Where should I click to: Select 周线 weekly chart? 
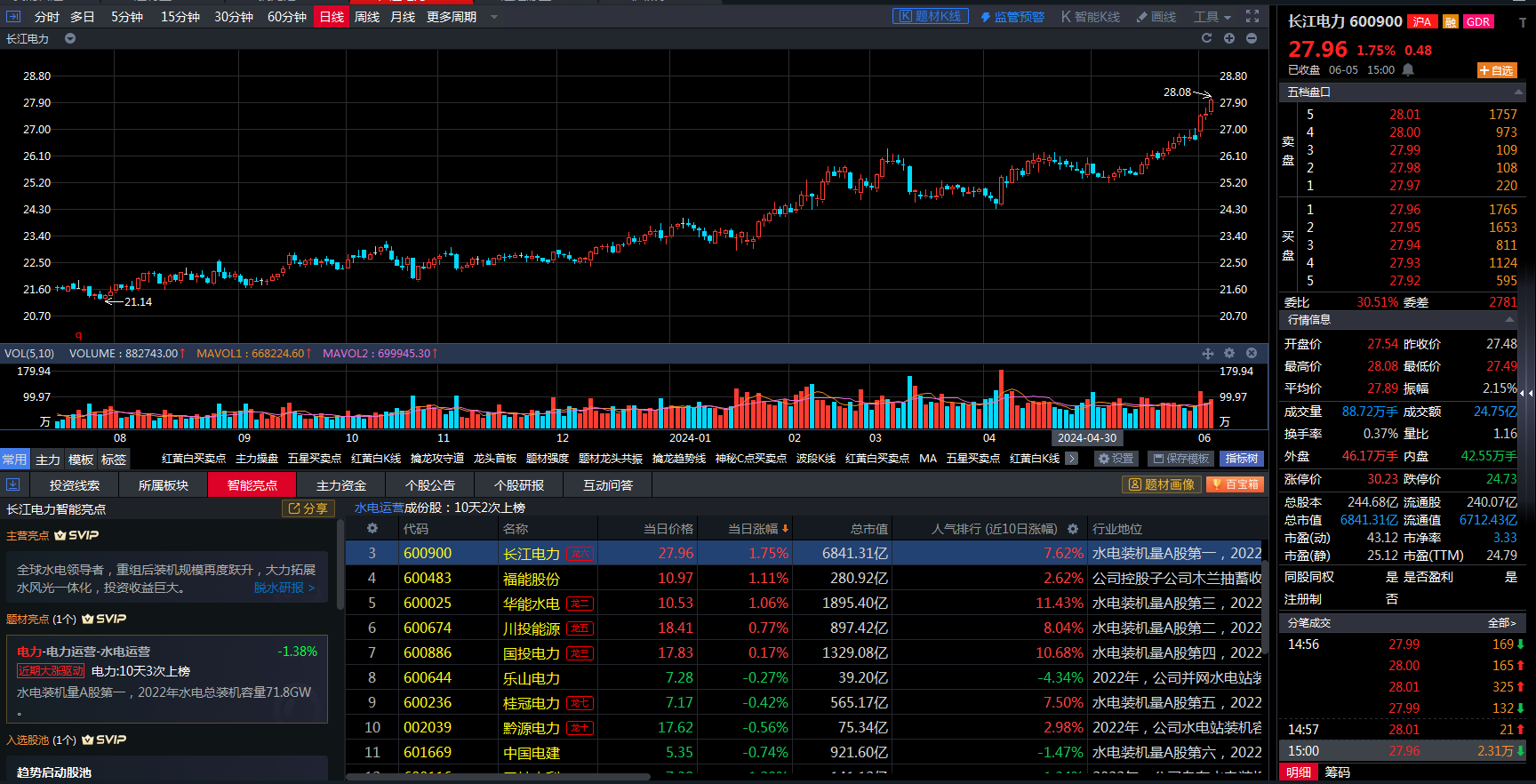coord(367,17)
